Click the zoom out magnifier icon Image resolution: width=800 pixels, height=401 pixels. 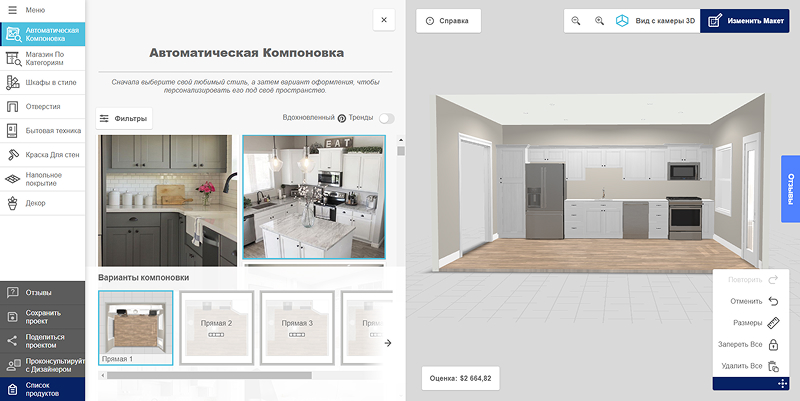pyautogui.click(x=576, y=21)
